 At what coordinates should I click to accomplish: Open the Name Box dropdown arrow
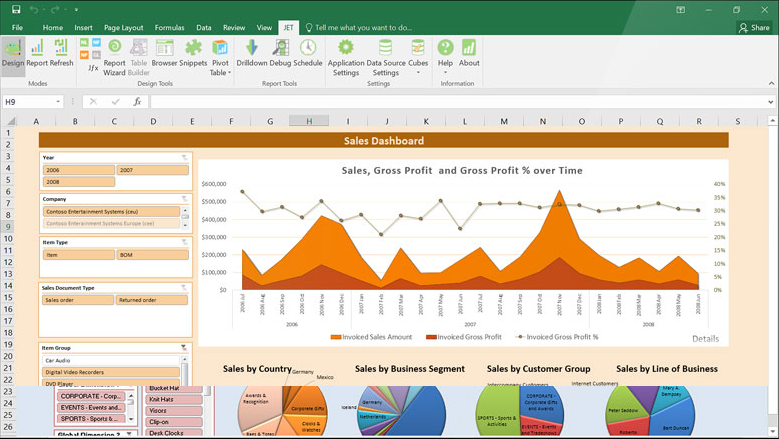[59, 102]
